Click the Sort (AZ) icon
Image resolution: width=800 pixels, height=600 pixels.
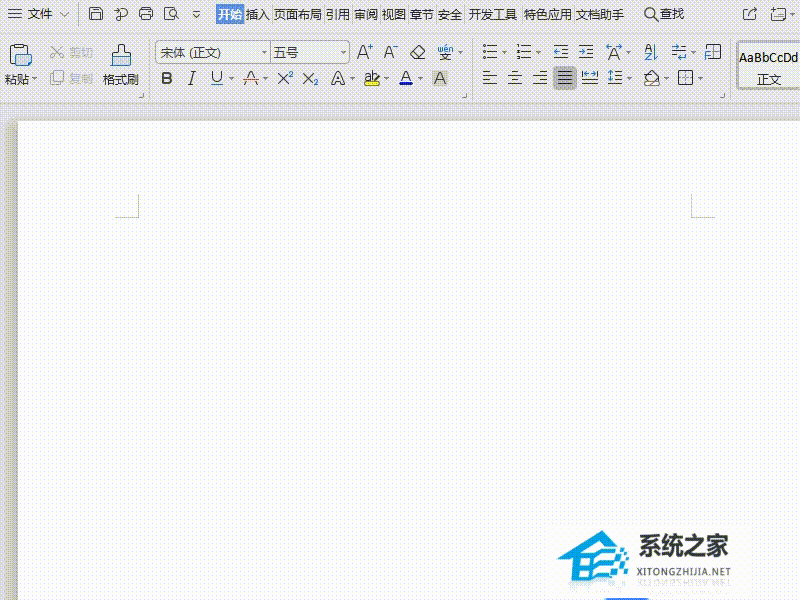[648, 51]
